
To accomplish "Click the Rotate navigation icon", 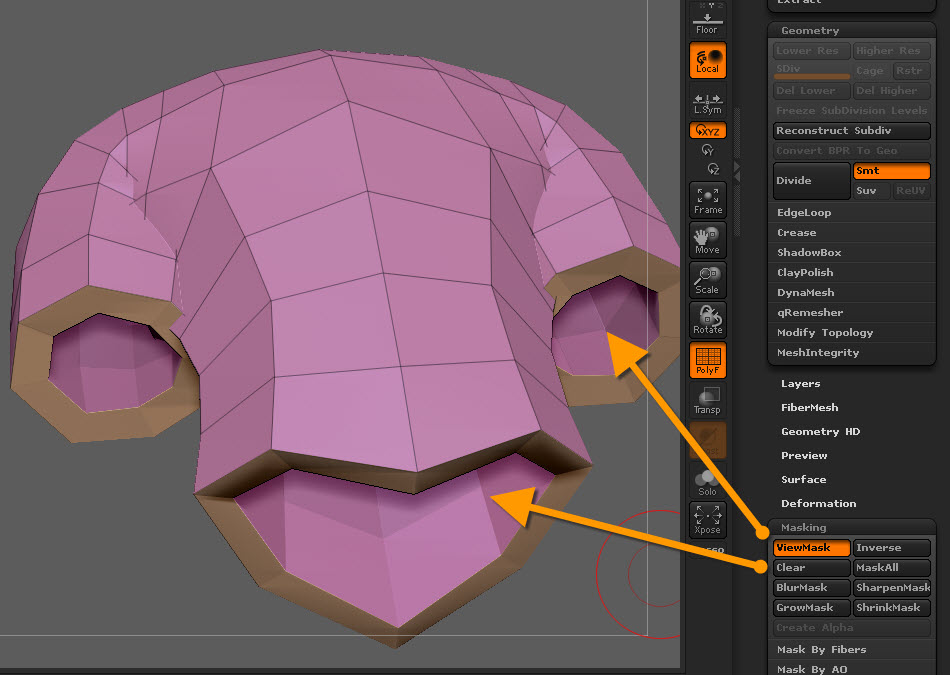I will tap(707, 320).
